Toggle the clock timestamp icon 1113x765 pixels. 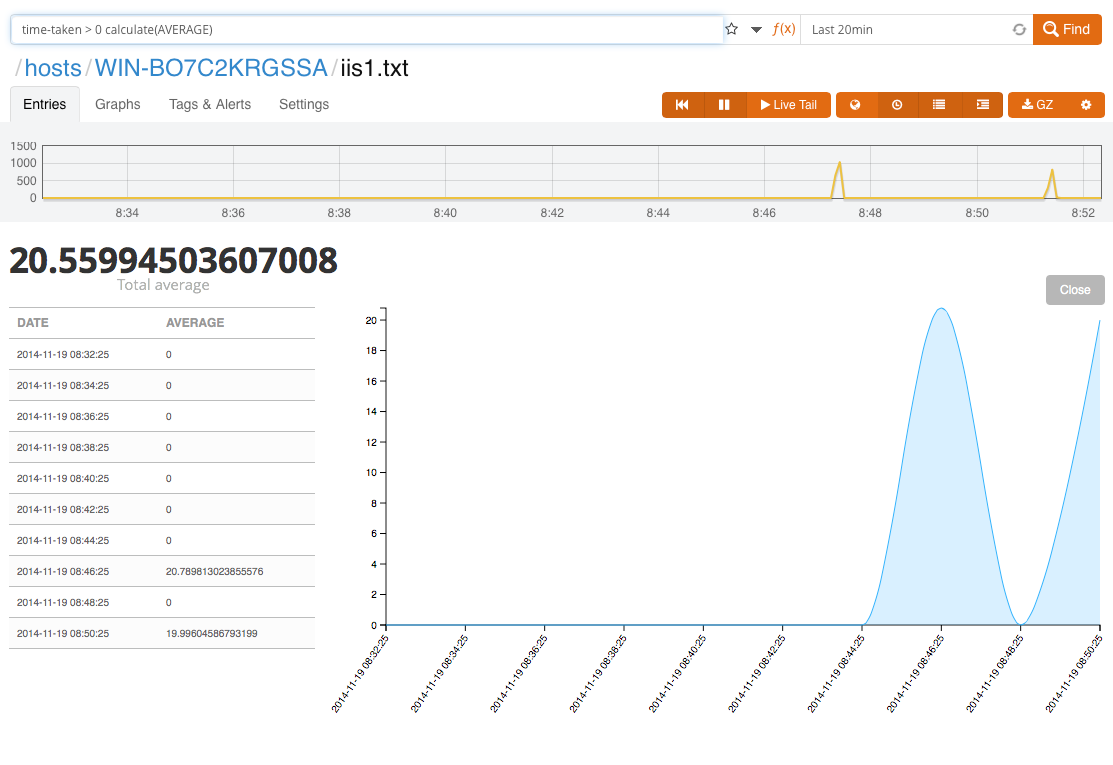(898, 105)
